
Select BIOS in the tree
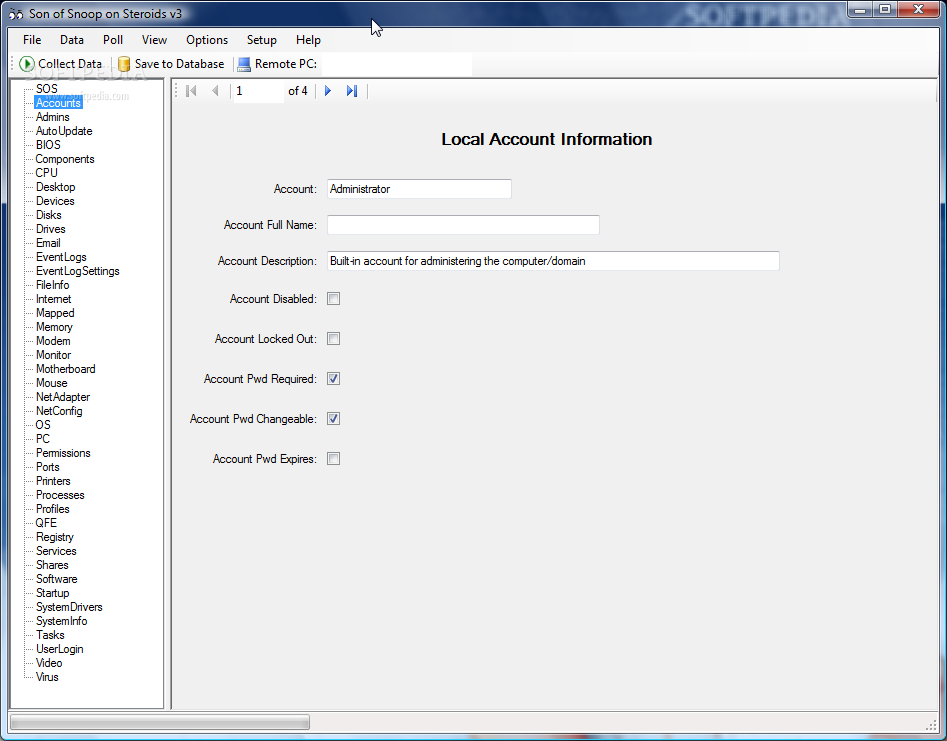coord(48,145)
